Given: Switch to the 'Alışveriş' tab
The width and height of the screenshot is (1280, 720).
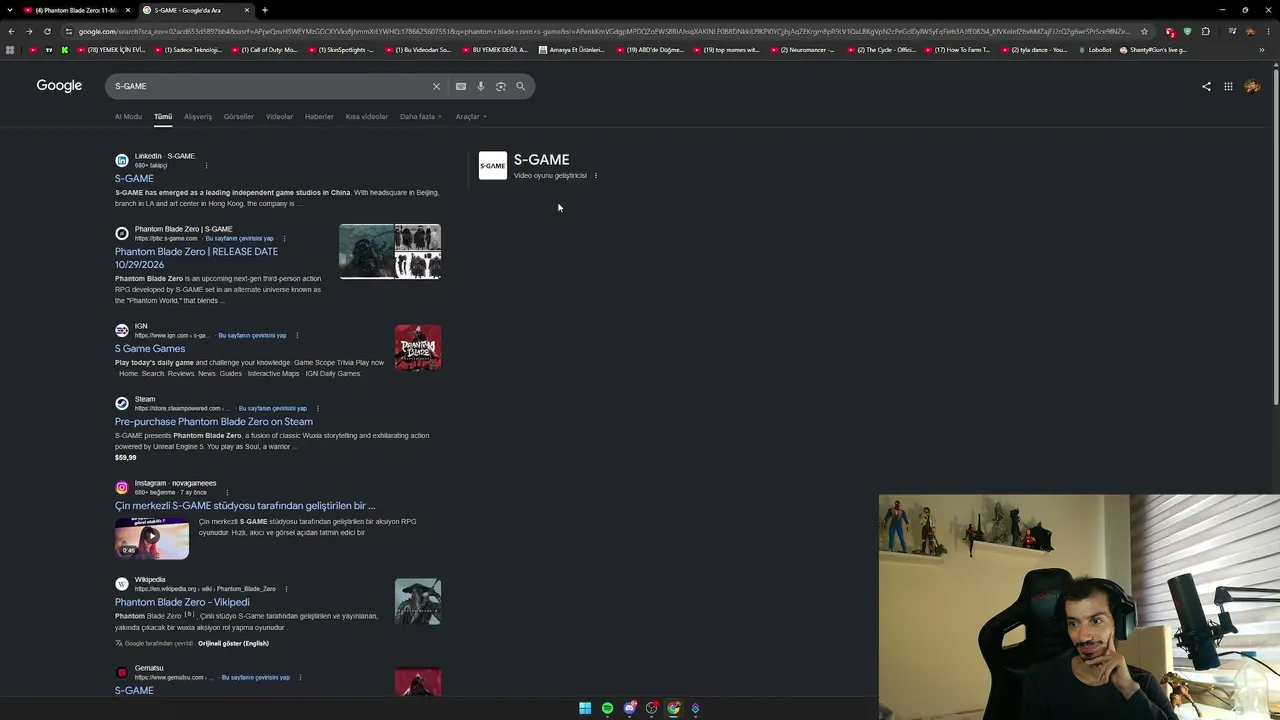Looking at the screenshot, I should [198, 117].
